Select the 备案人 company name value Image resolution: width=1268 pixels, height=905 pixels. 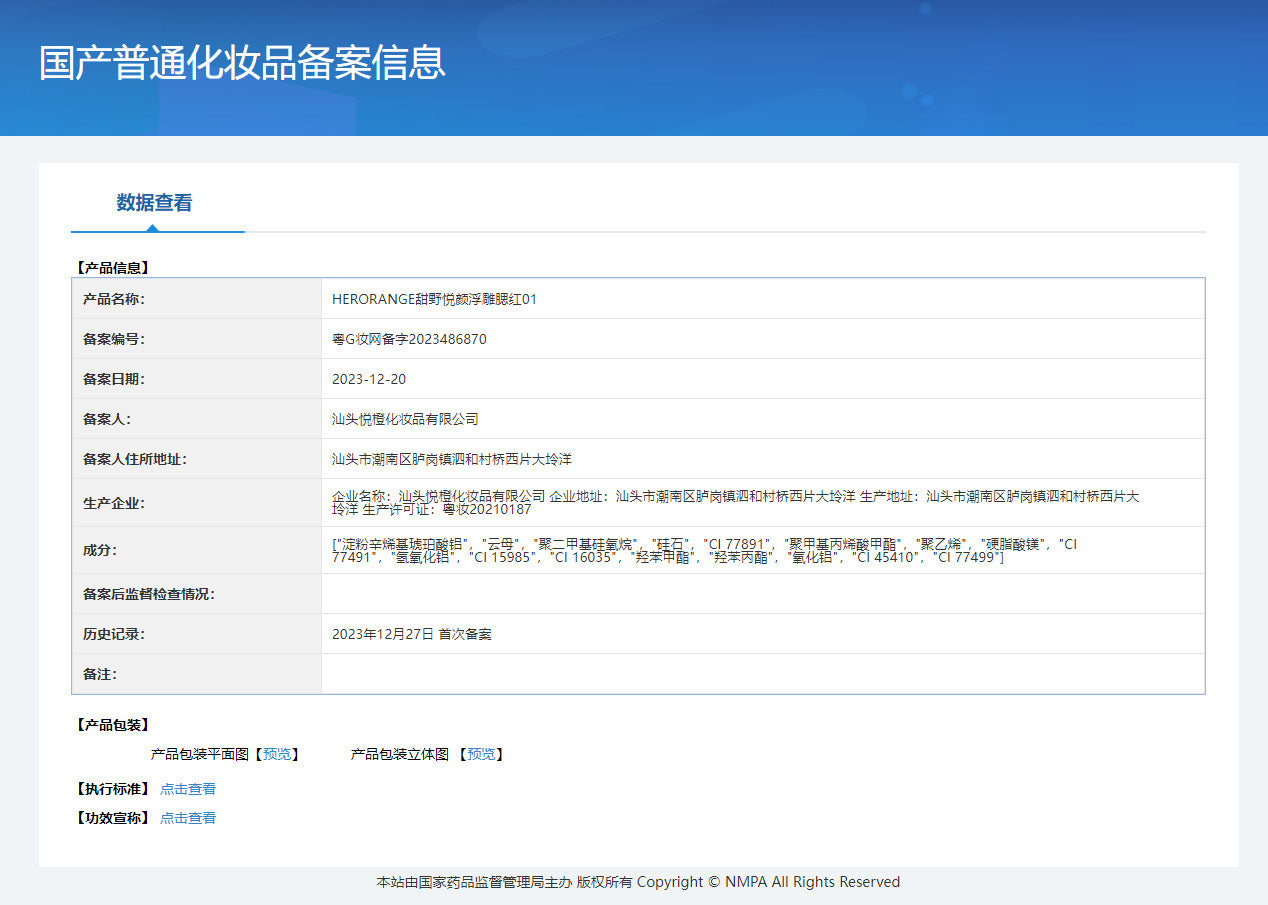coord(405,419)
